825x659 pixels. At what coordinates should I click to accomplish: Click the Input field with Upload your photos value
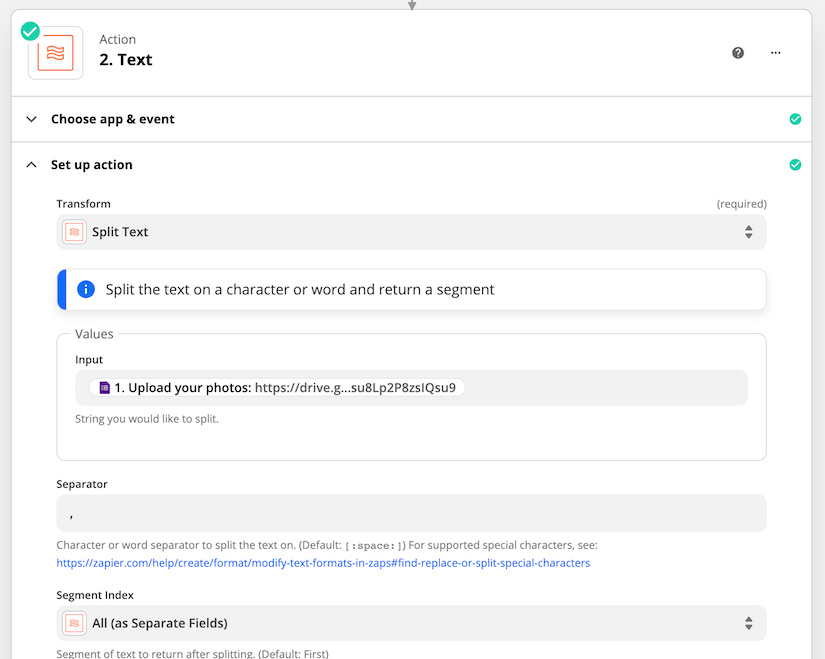click(411, 388)
